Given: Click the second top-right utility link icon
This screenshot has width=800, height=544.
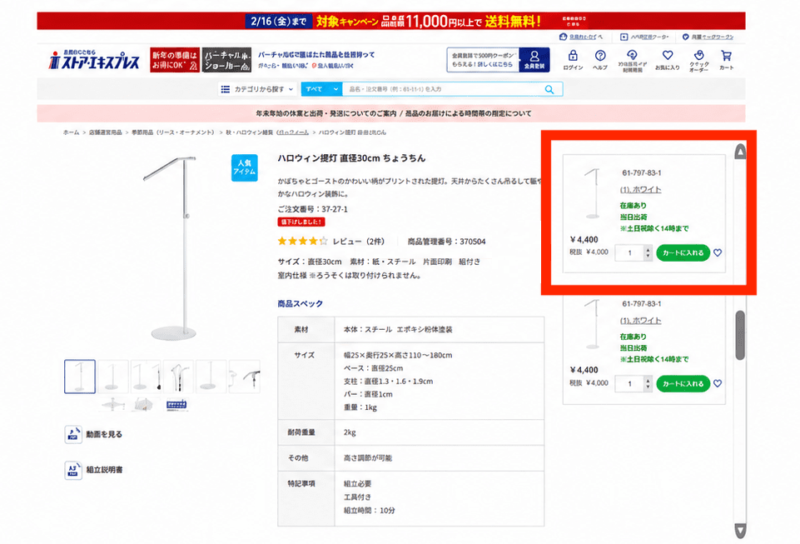Looking at the screenshot, I should pos(623,37).
